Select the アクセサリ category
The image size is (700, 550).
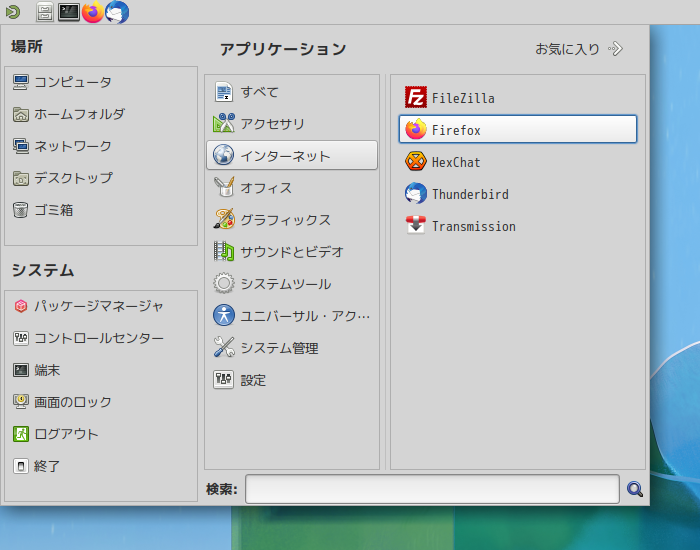click(292, 124)
